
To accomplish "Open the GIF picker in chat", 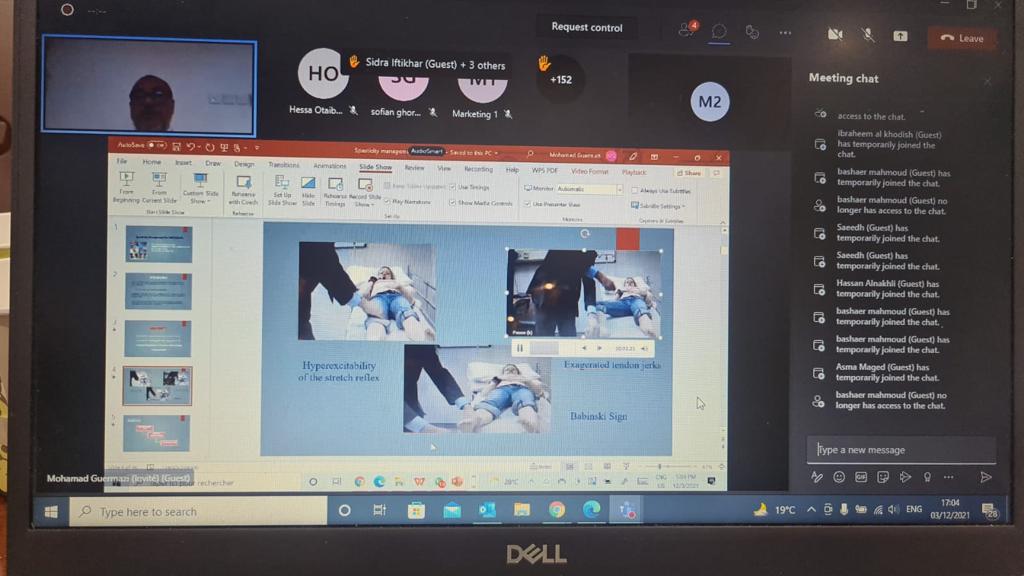I will point(861,477).
